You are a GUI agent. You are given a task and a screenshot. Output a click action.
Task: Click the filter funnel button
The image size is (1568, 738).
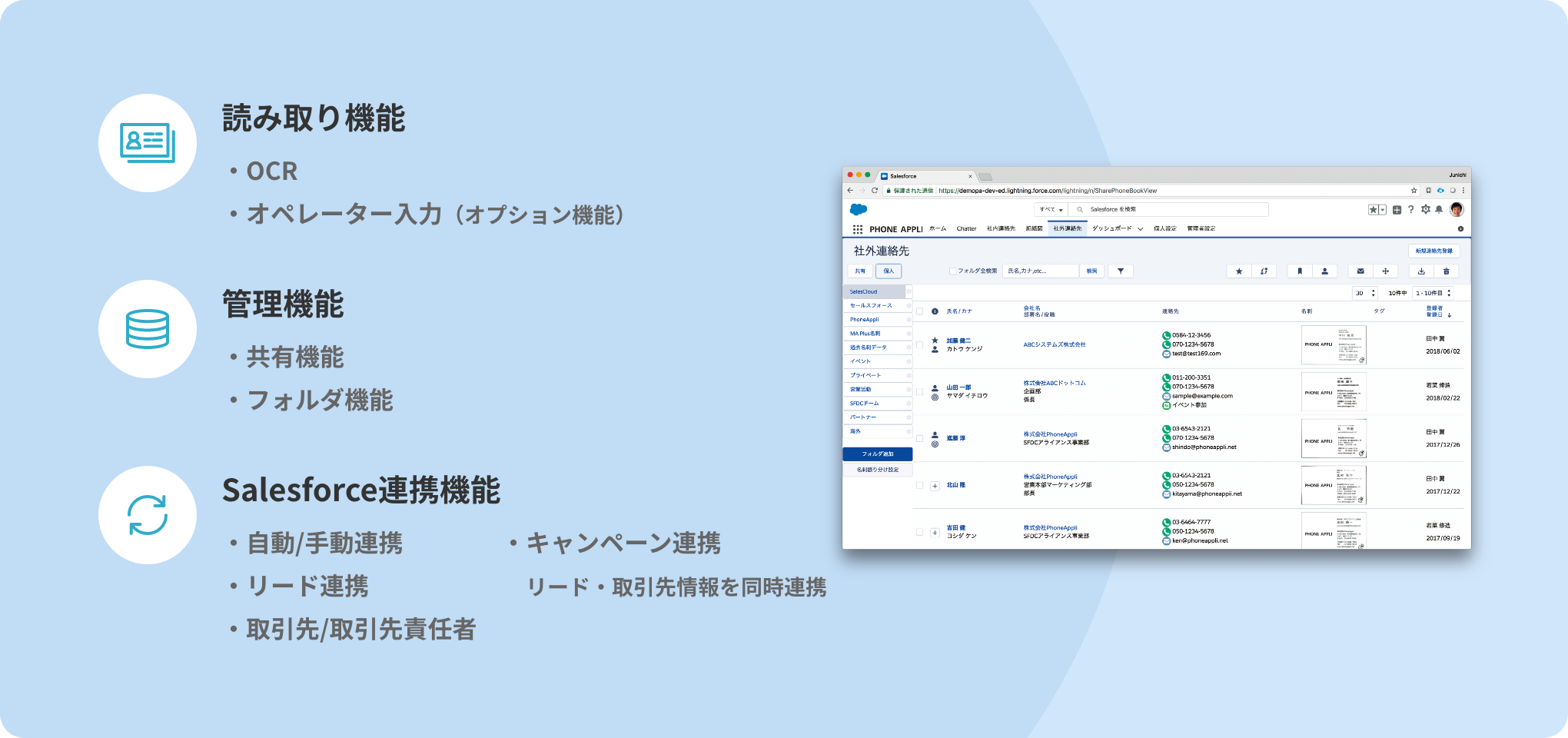pyautogui.click(x=1121, y=271)
